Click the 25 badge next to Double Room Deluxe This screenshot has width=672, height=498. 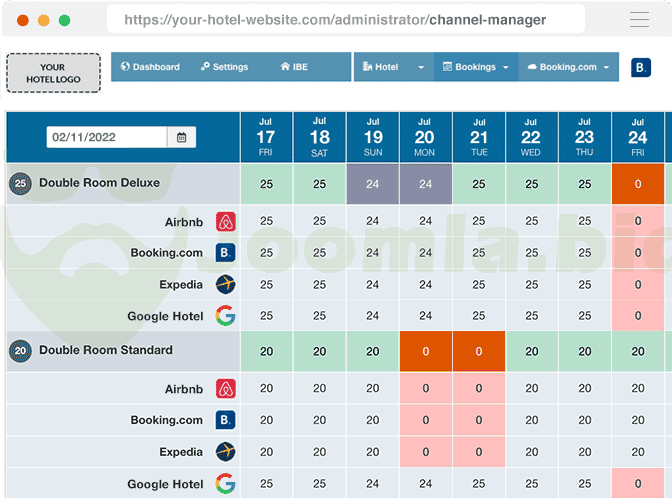point(19,184)
